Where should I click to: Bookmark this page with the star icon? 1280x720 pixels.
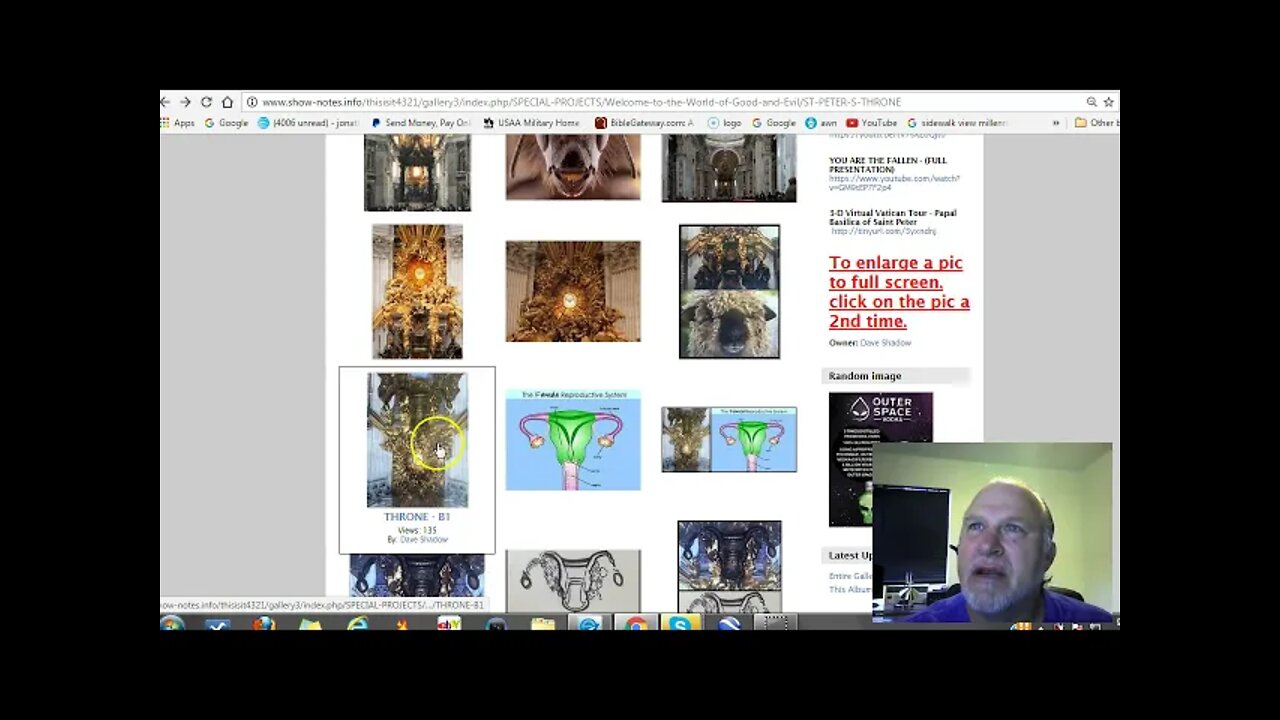point(1108,102)
